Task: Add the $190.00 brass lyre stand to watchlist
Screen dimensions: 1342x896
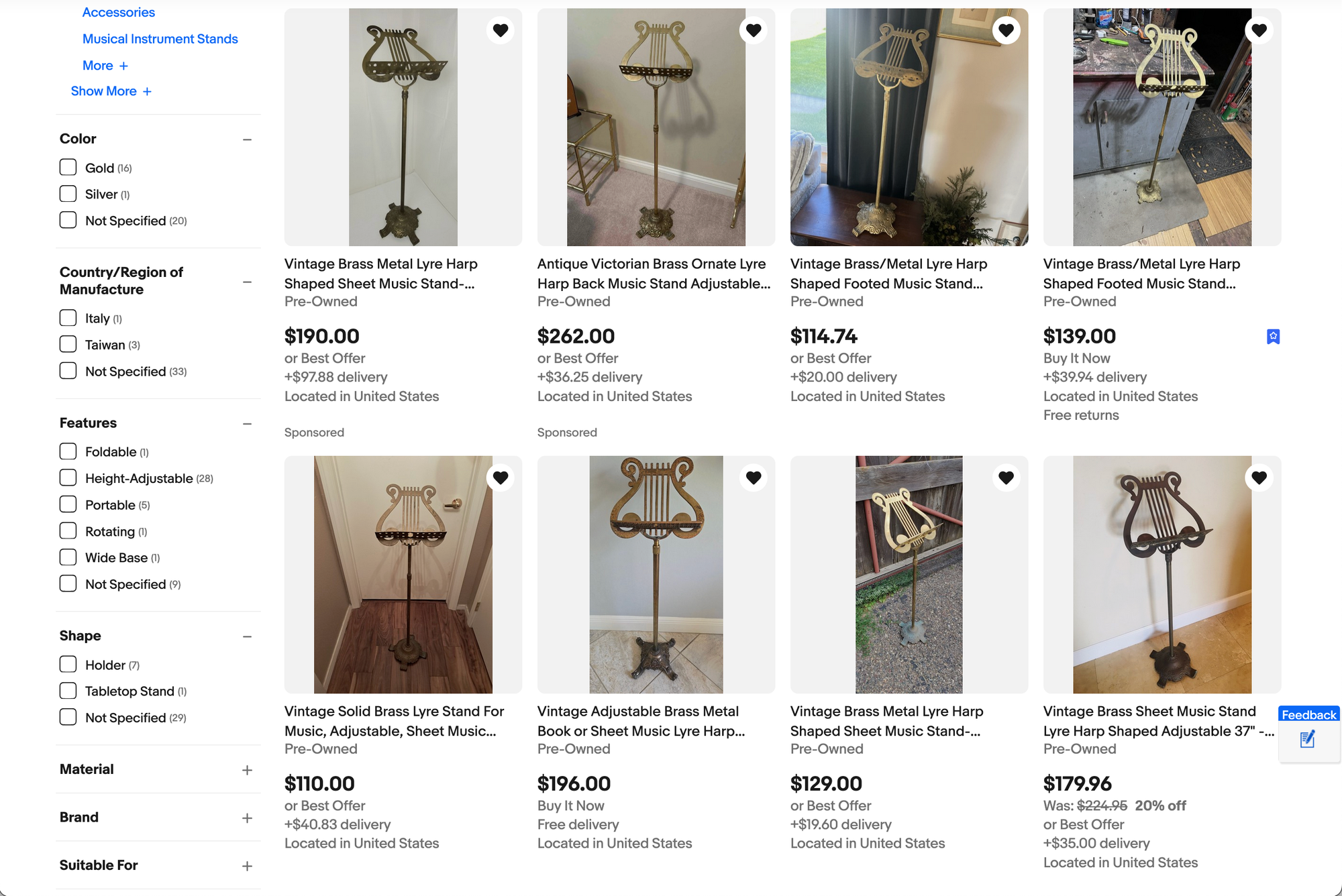Action: coord(501,30)
